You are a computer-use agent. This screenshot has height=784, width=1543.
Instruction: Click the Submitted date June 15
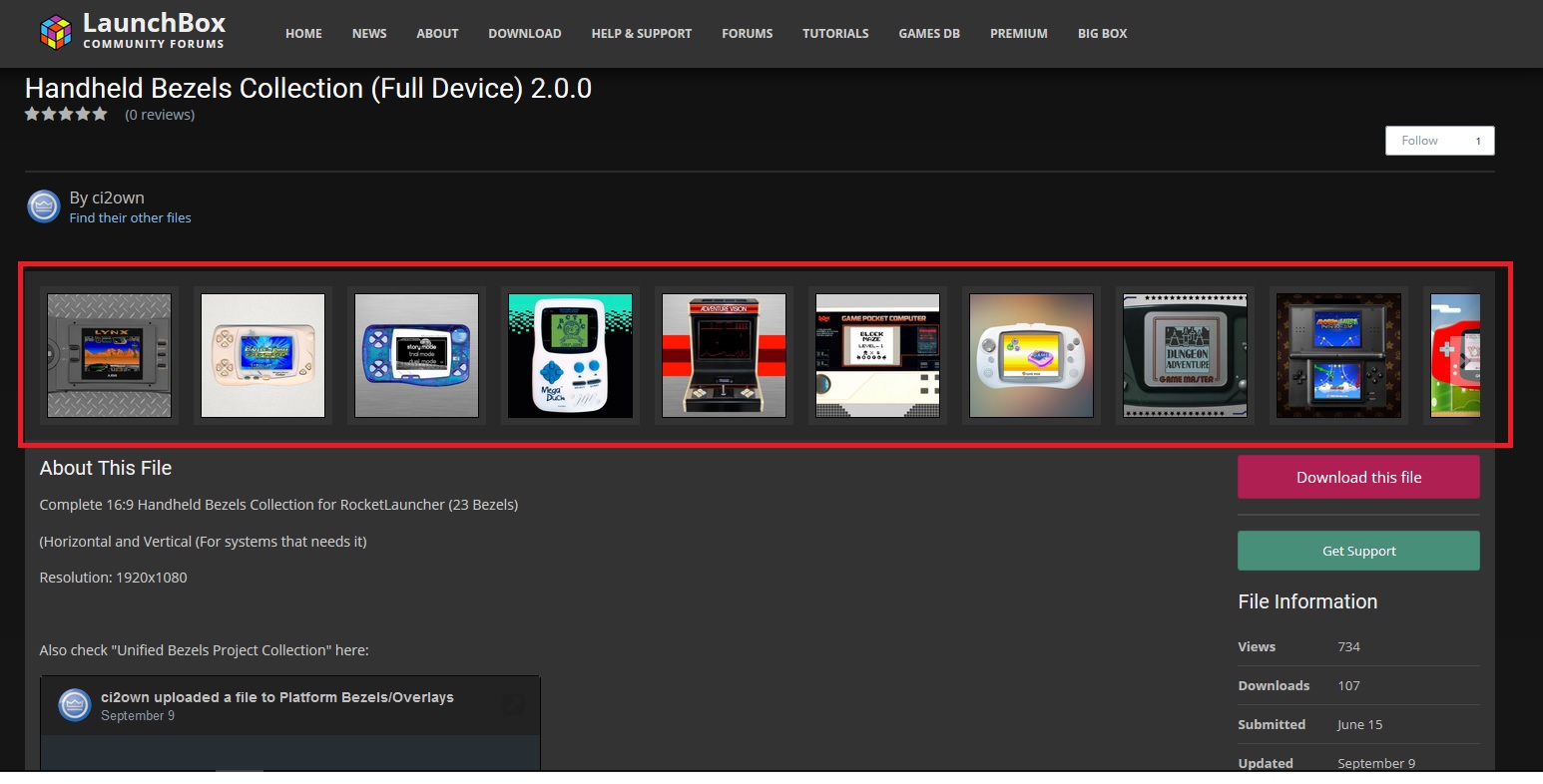click(1359, 724)
